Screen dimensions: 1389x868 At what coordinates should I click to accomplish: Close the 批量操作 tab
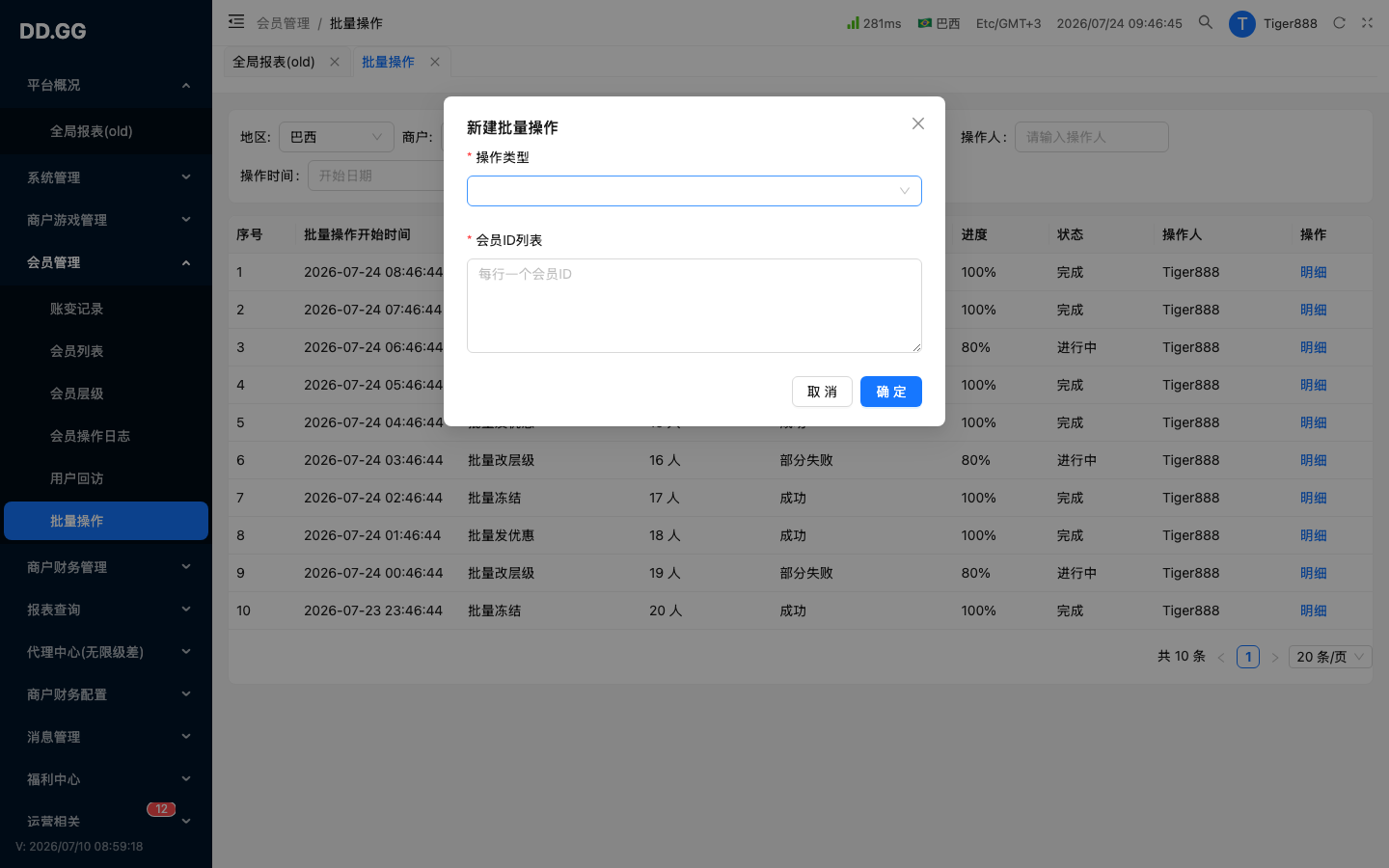[435, 62]
